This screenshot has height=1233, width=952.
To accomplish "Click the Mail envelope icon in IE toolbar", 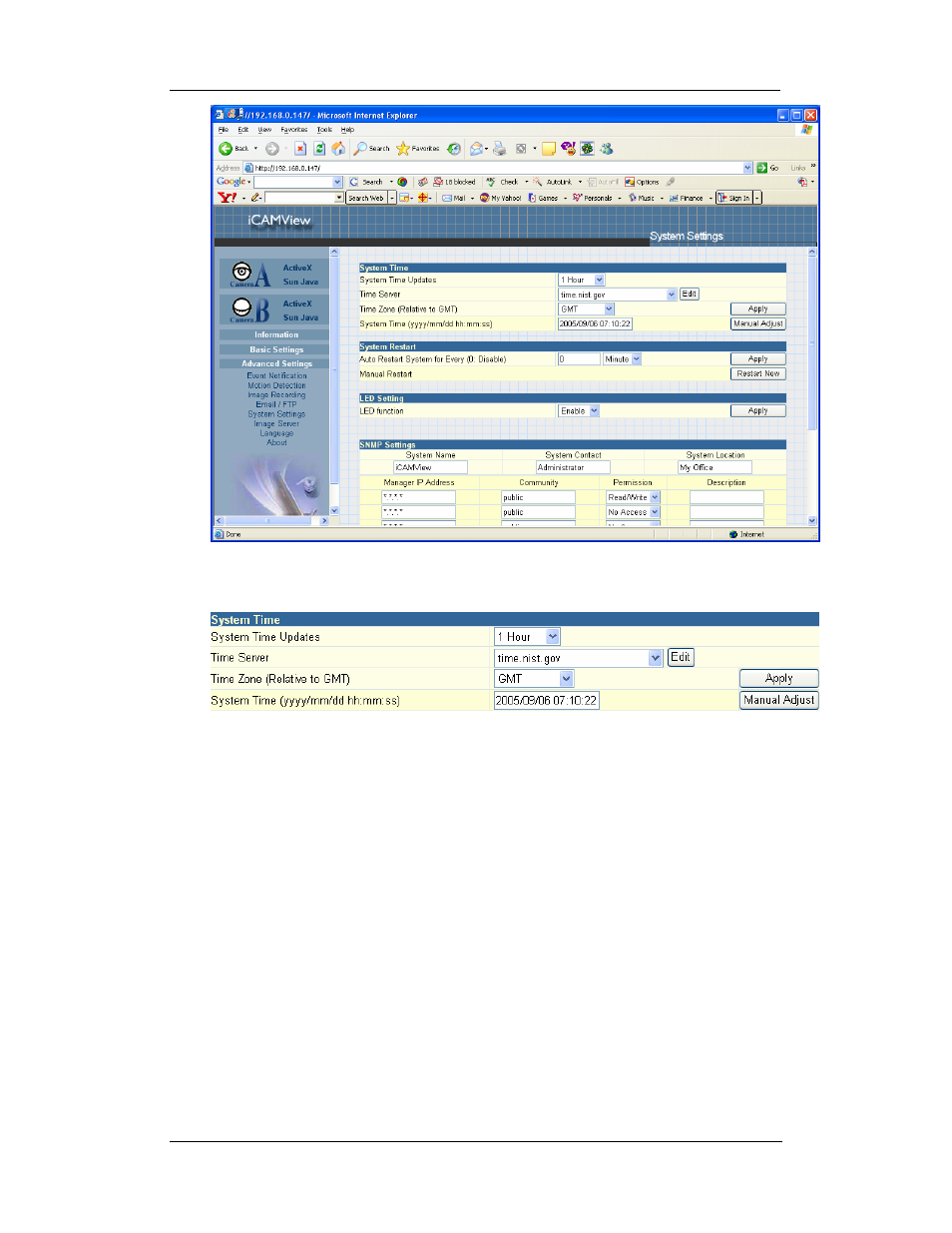I will [477, 149].
